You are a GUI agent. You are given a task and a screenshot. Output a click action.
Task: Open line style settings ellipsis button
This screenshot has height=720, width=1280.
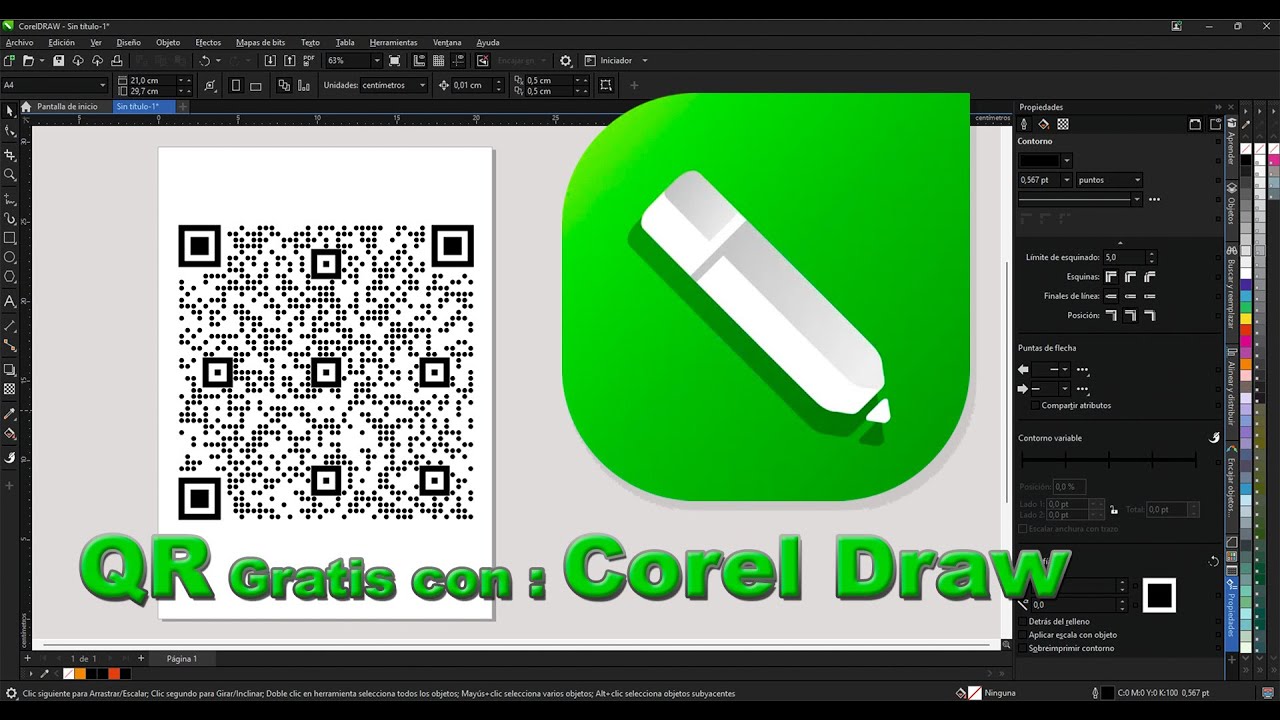pyautogui.click(x=1154, y=199)
